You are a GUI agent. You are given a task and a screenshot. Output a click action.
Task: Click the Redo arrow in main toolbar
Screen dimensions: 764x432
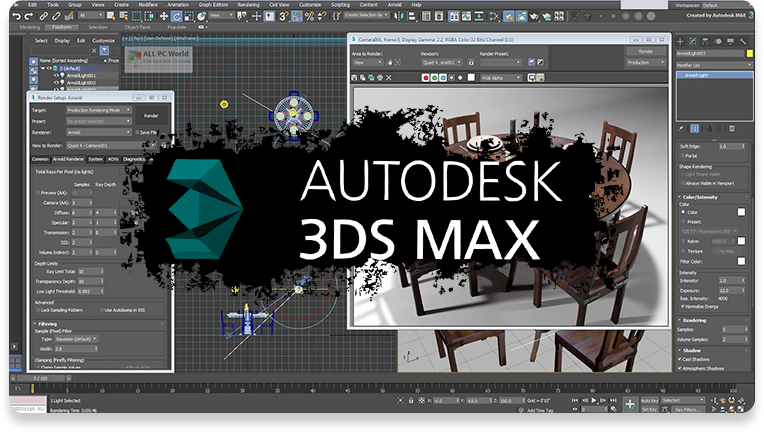tap(29, 17)
